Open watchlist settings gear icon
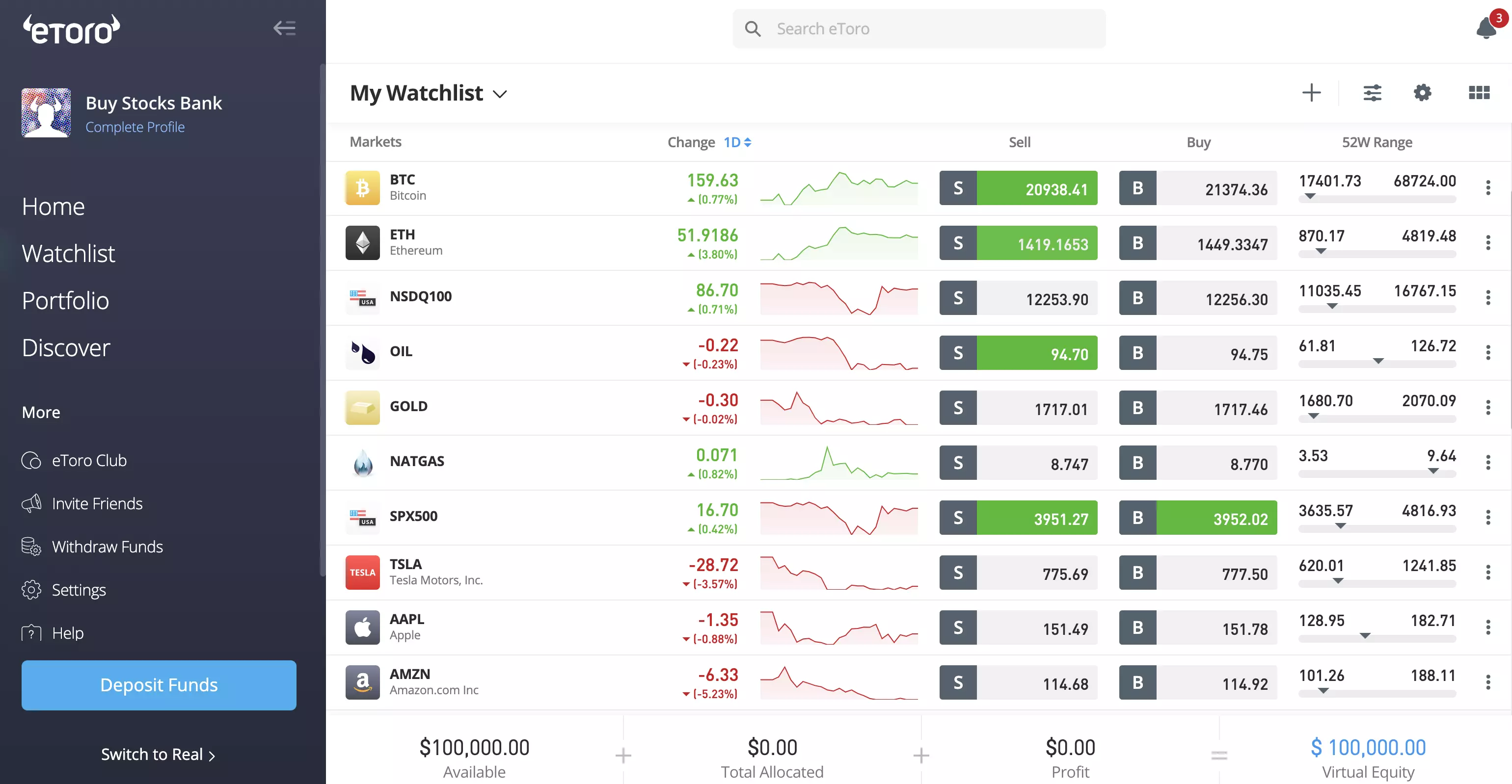 (x=1422, y=93)
